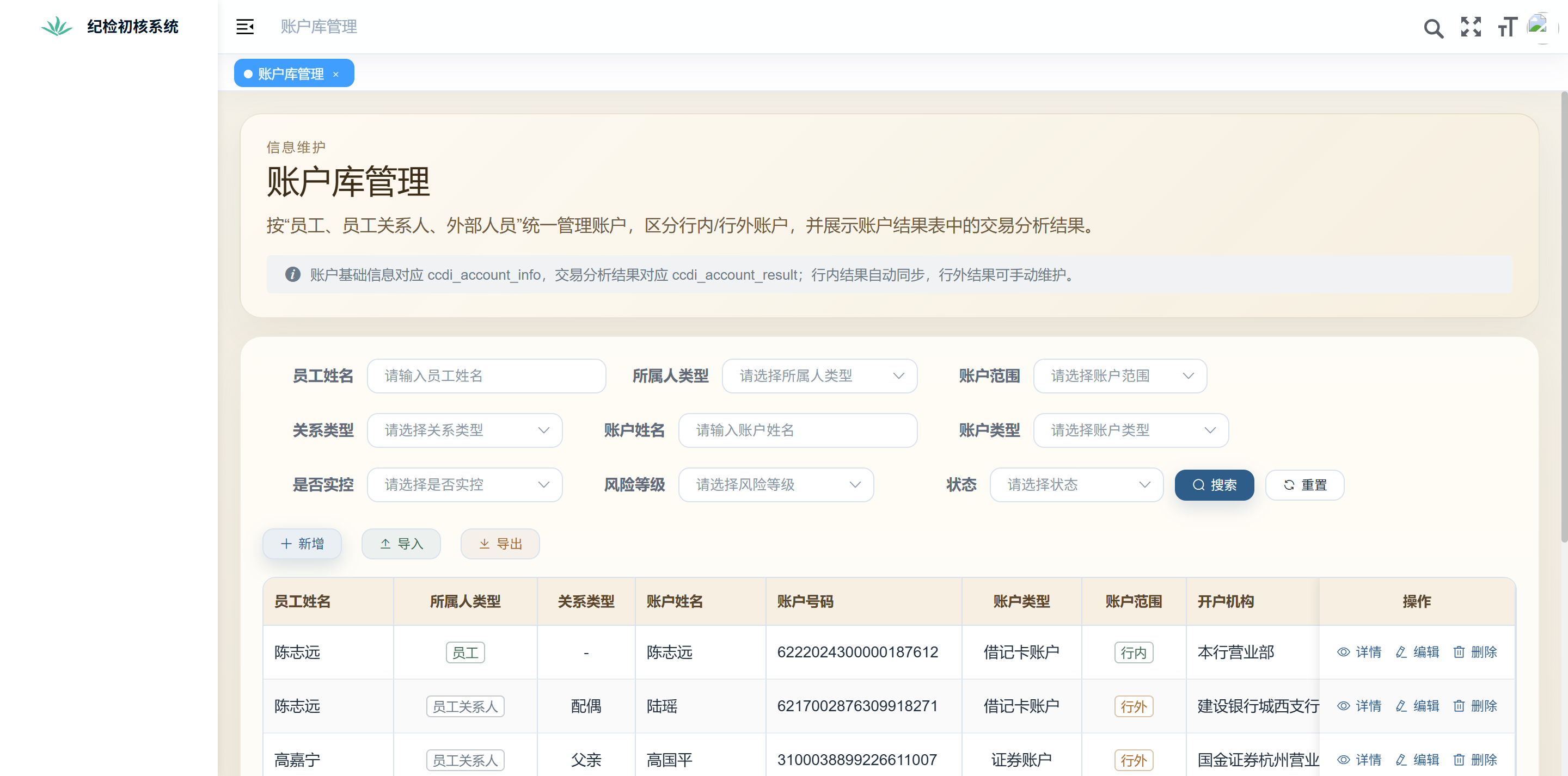The width and height of the screenshot is (1568, 776).
Task: Open the font size setting icon
Action: (1507, 27)
